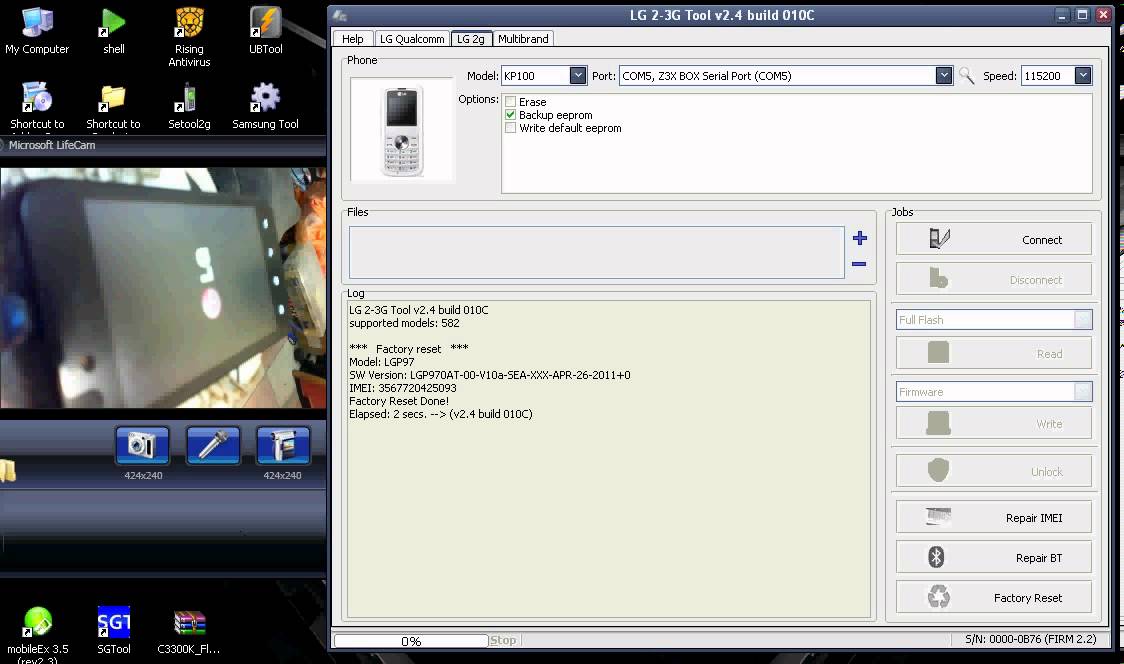Click the supported models: 582 log line
The width and height of the screenshot is (1124, 664).
pyautogui.click(x=404, y=323)
